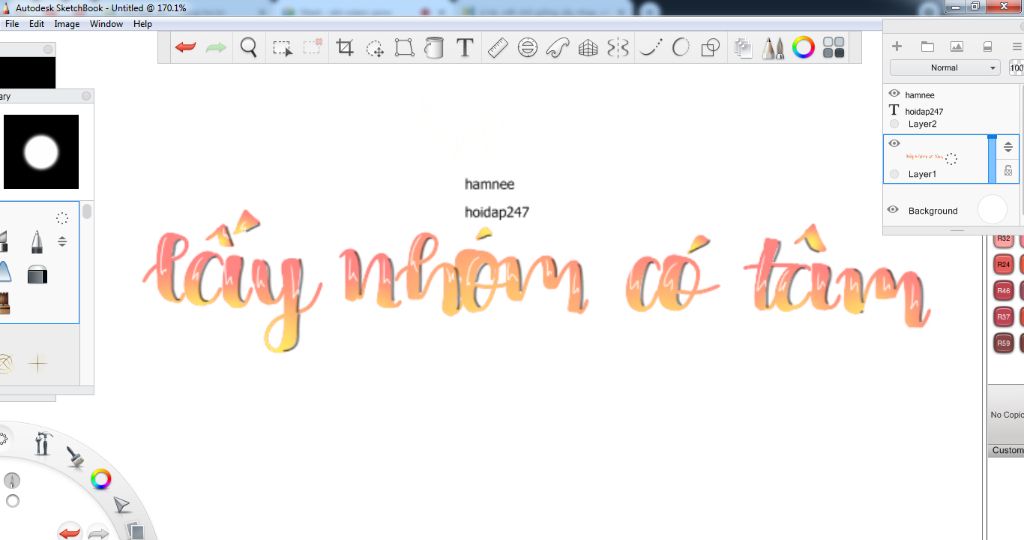Image resolution: width=1024 pixels, height=540 pixels.
Task: Open the Window menu
Action: pos(106,24)
